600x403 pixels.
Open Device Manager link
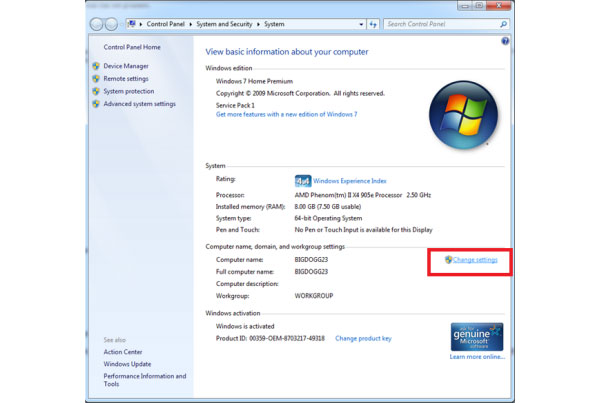coord(126,66)
